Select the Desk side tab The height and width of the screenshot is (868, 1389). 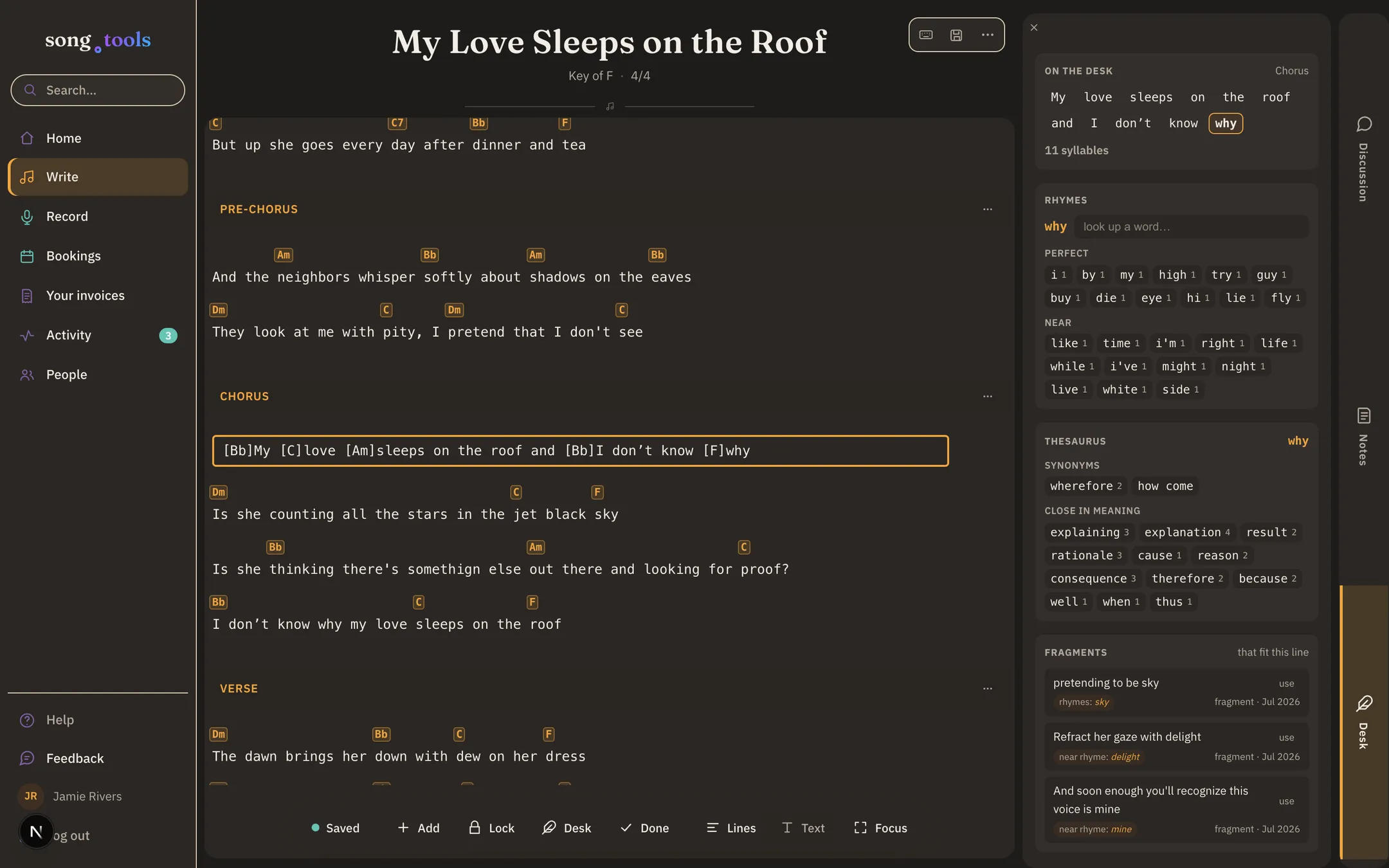pyautogui.click(x=1363, y=722)
